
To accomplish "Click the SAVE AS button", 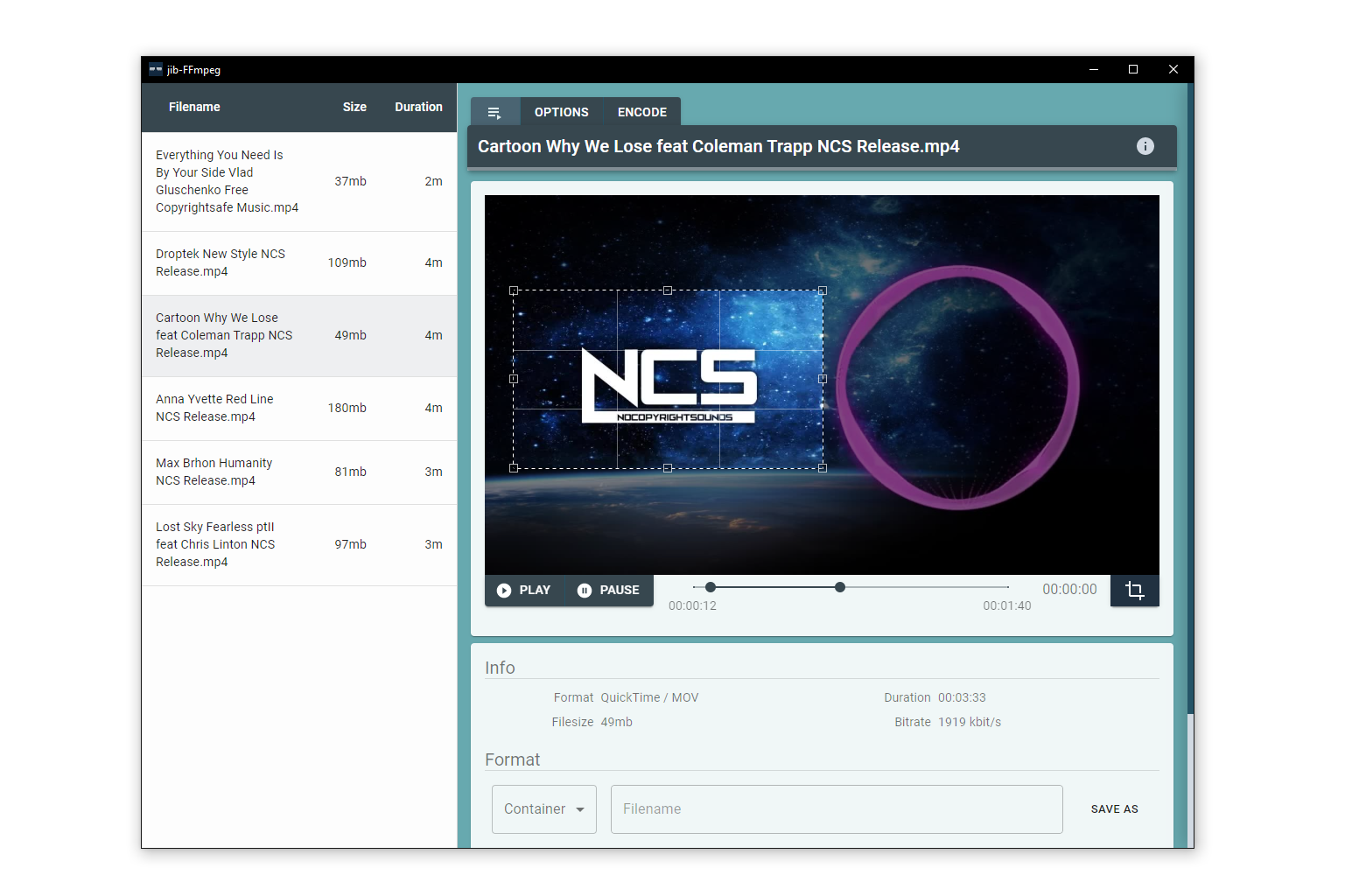I will tap(1113, 808).
